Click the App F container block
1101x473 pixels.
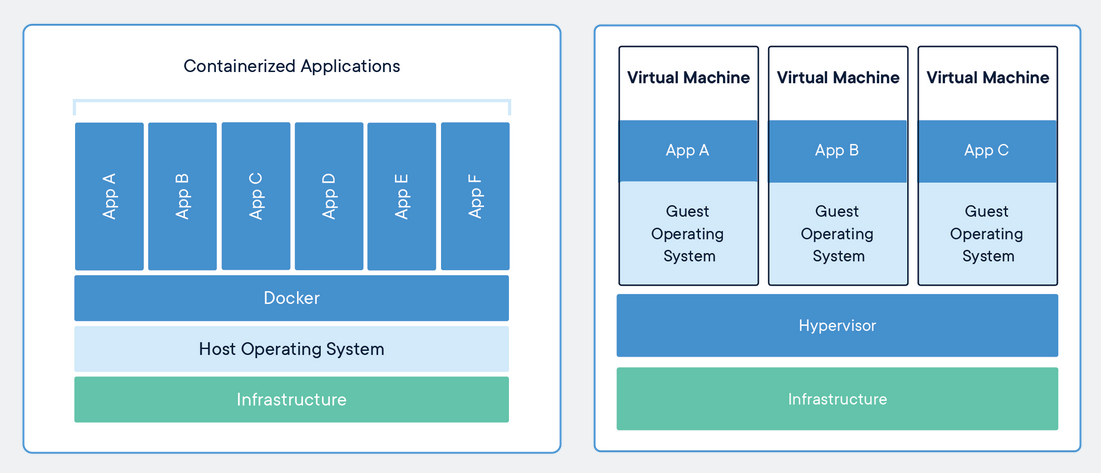475,196
